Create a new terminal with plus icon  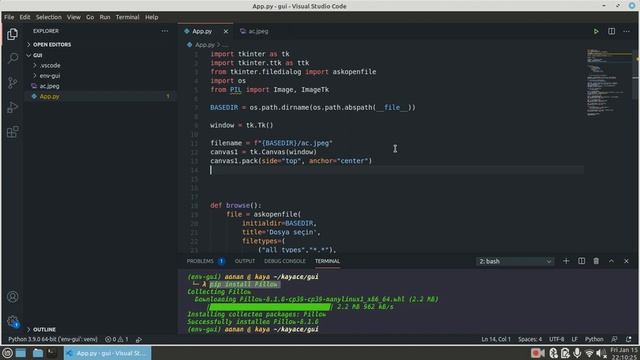point(566,261)
